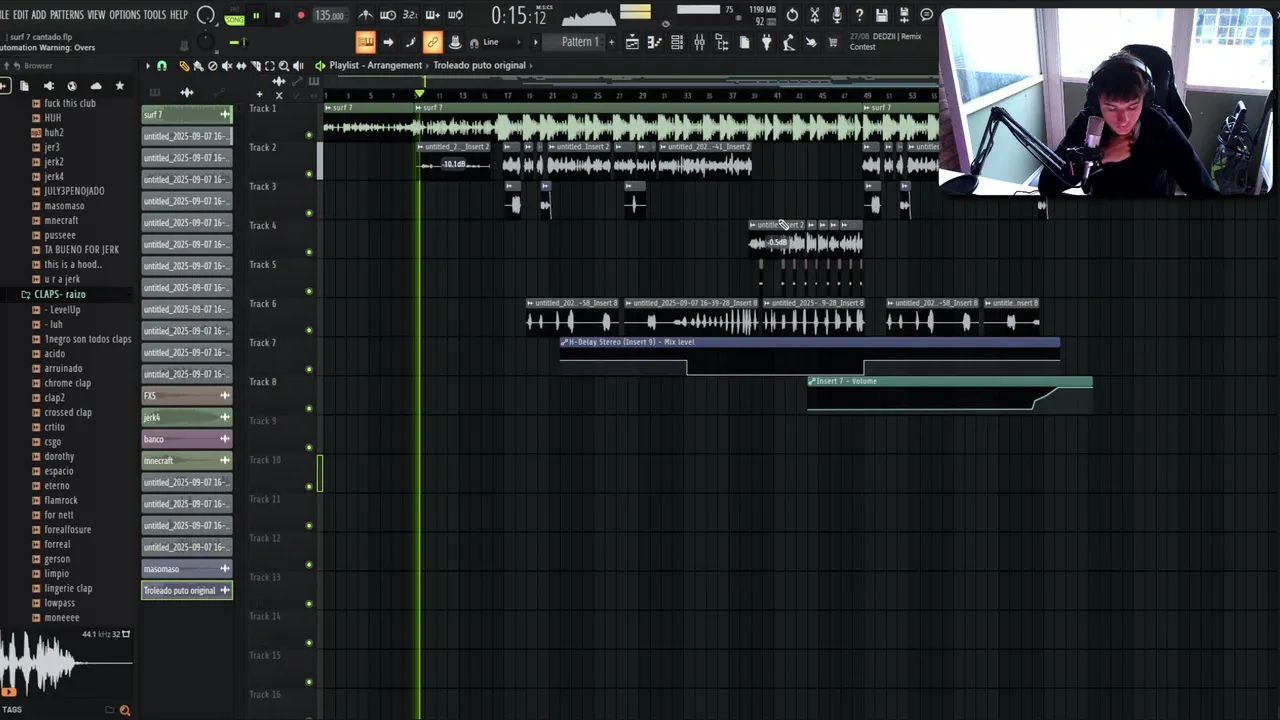Open the PATTERNS menu
1280x720 pixels.
pyautogui.click(x=67, y=15)
